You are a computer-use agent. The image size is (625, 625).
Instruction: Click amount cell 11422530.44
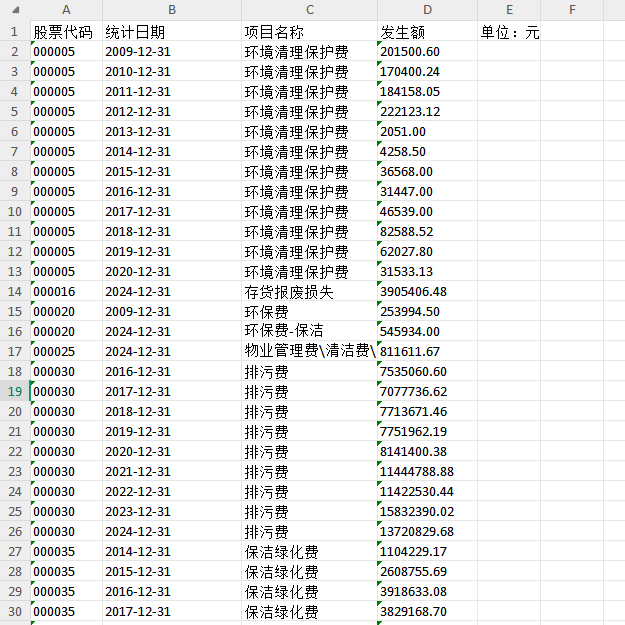tap(427, 491)
